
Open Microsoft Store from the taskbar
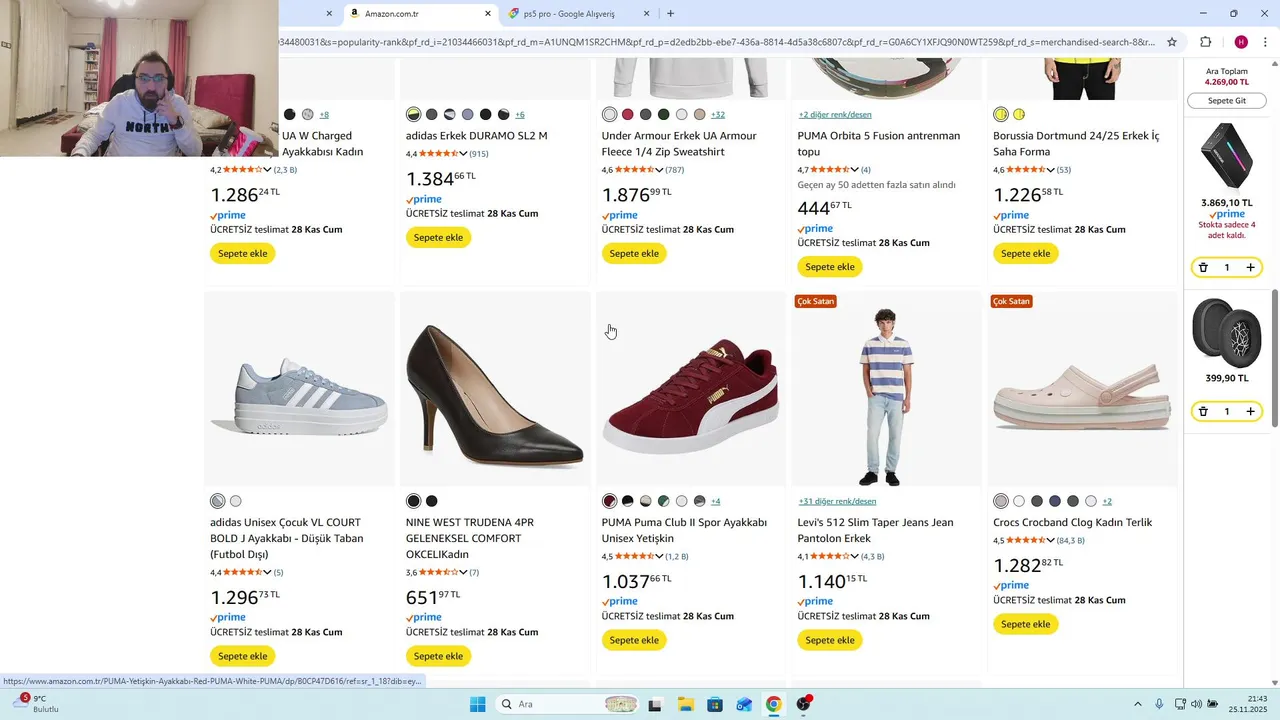714,704
